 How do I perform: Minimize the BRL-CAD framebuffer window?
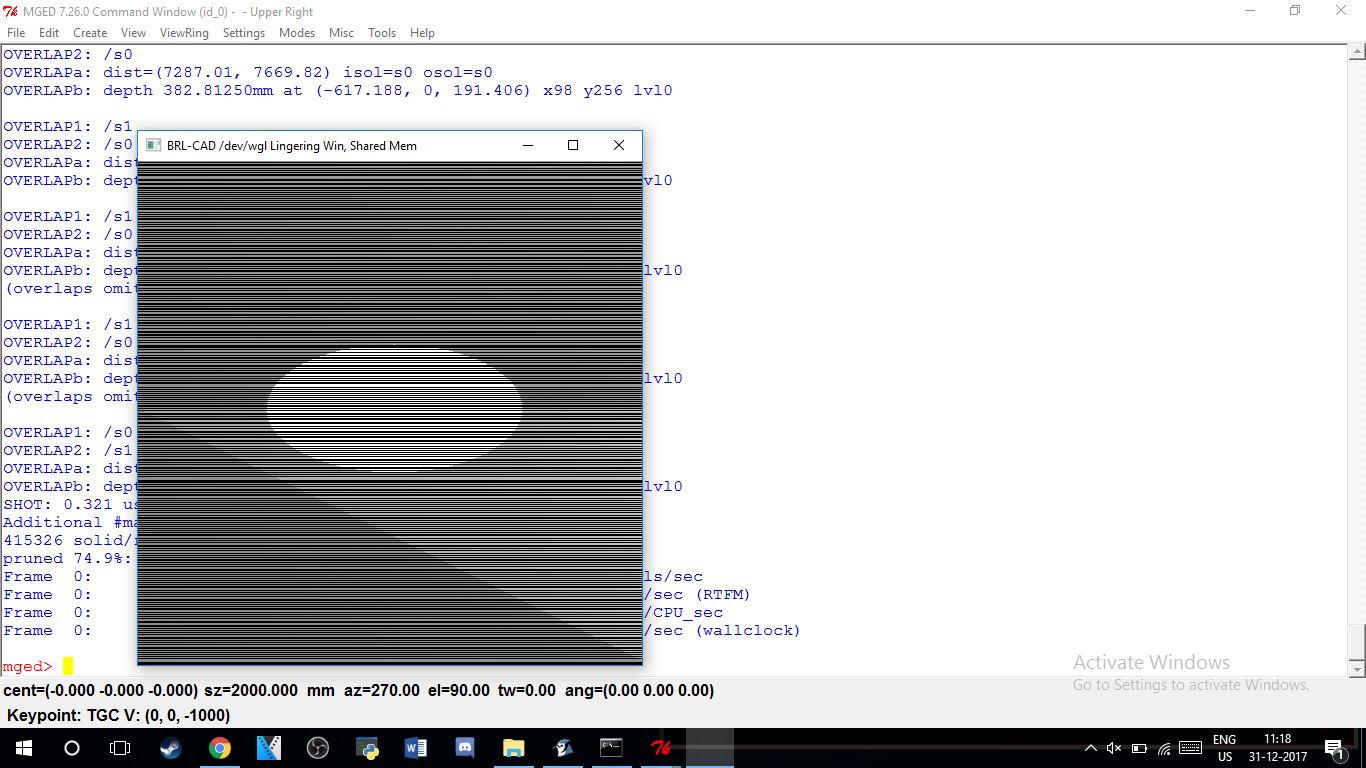coord(527,145)
